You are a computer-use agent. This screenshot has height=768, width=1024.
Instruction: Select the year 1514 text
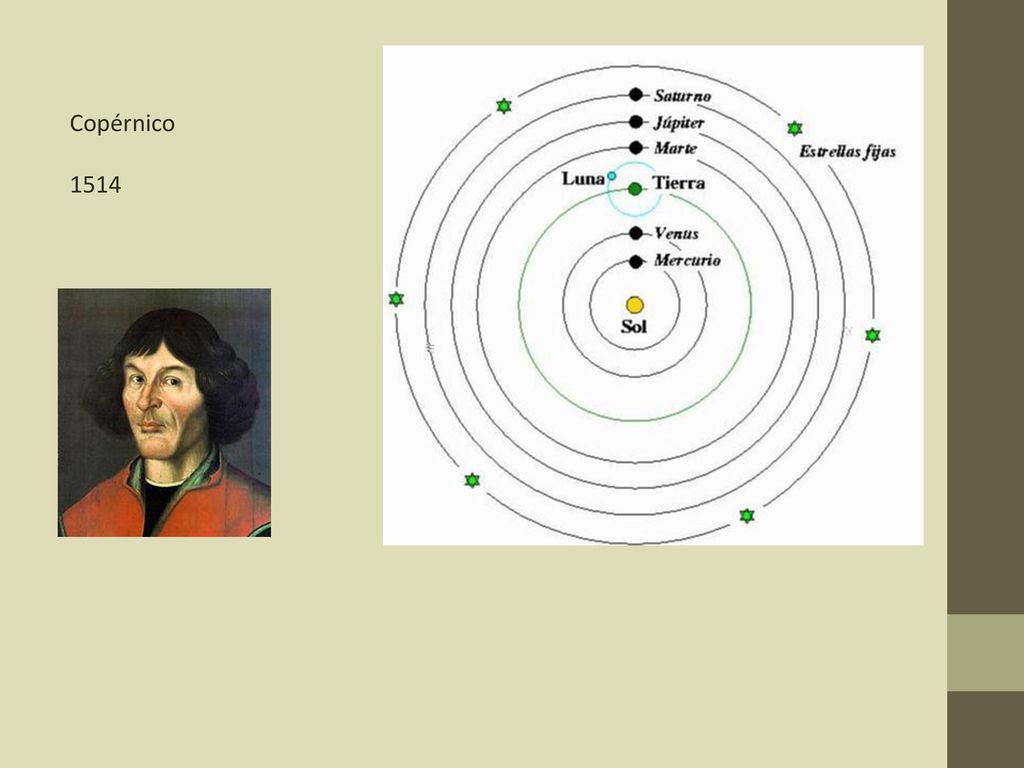click(95, 185)
